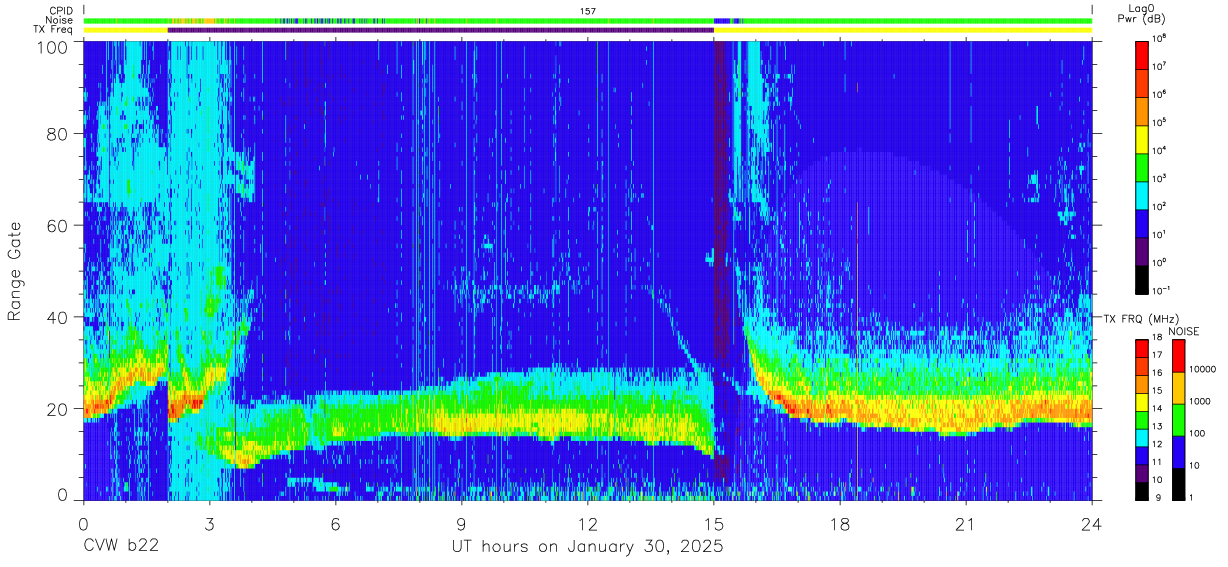
Task: Click the x-axis tick label 6
Action: click(335, 523)
